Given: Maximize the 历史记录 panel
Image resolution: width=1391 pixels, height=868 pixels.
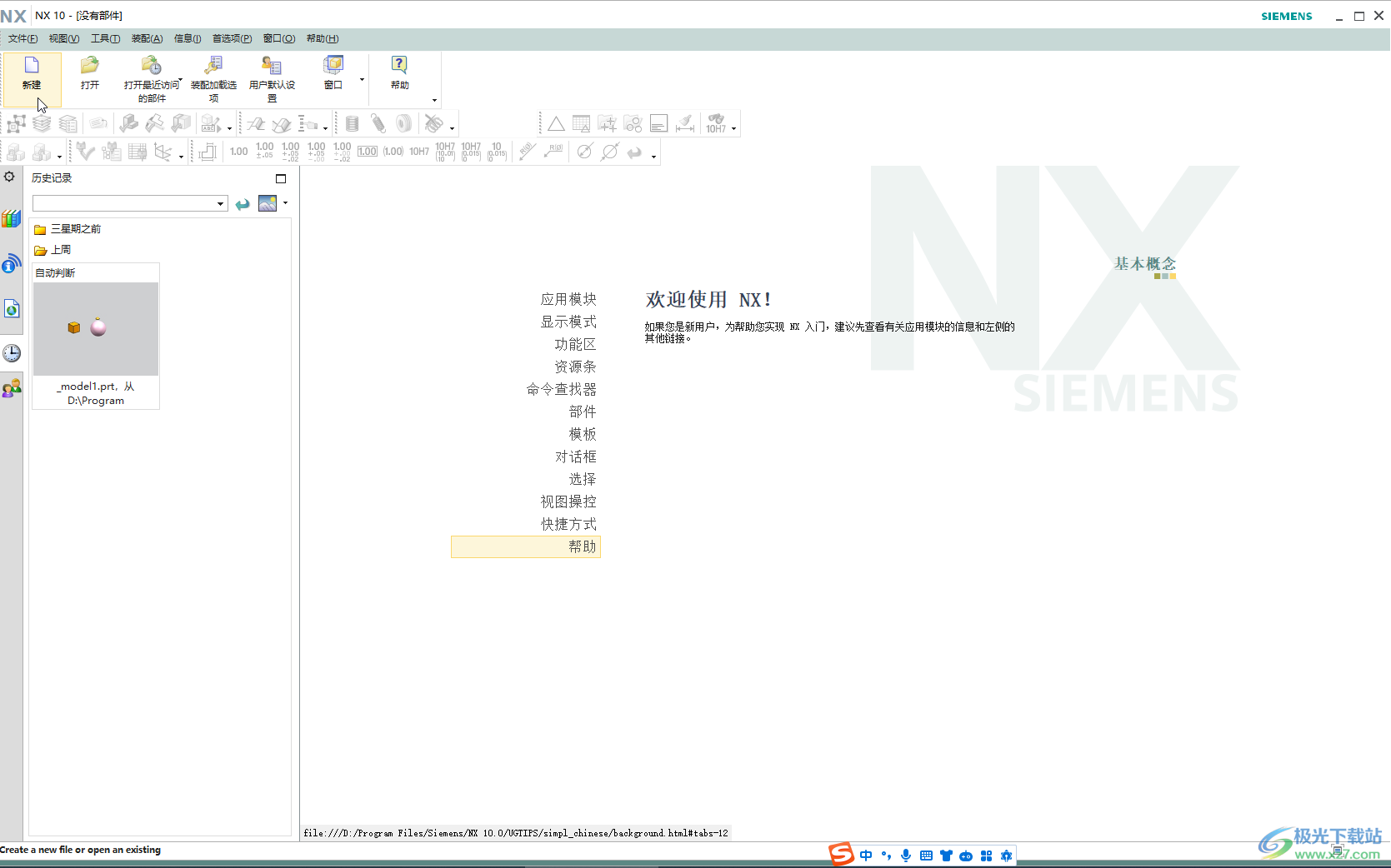Looking at the screenshot, I should (281, 178).
